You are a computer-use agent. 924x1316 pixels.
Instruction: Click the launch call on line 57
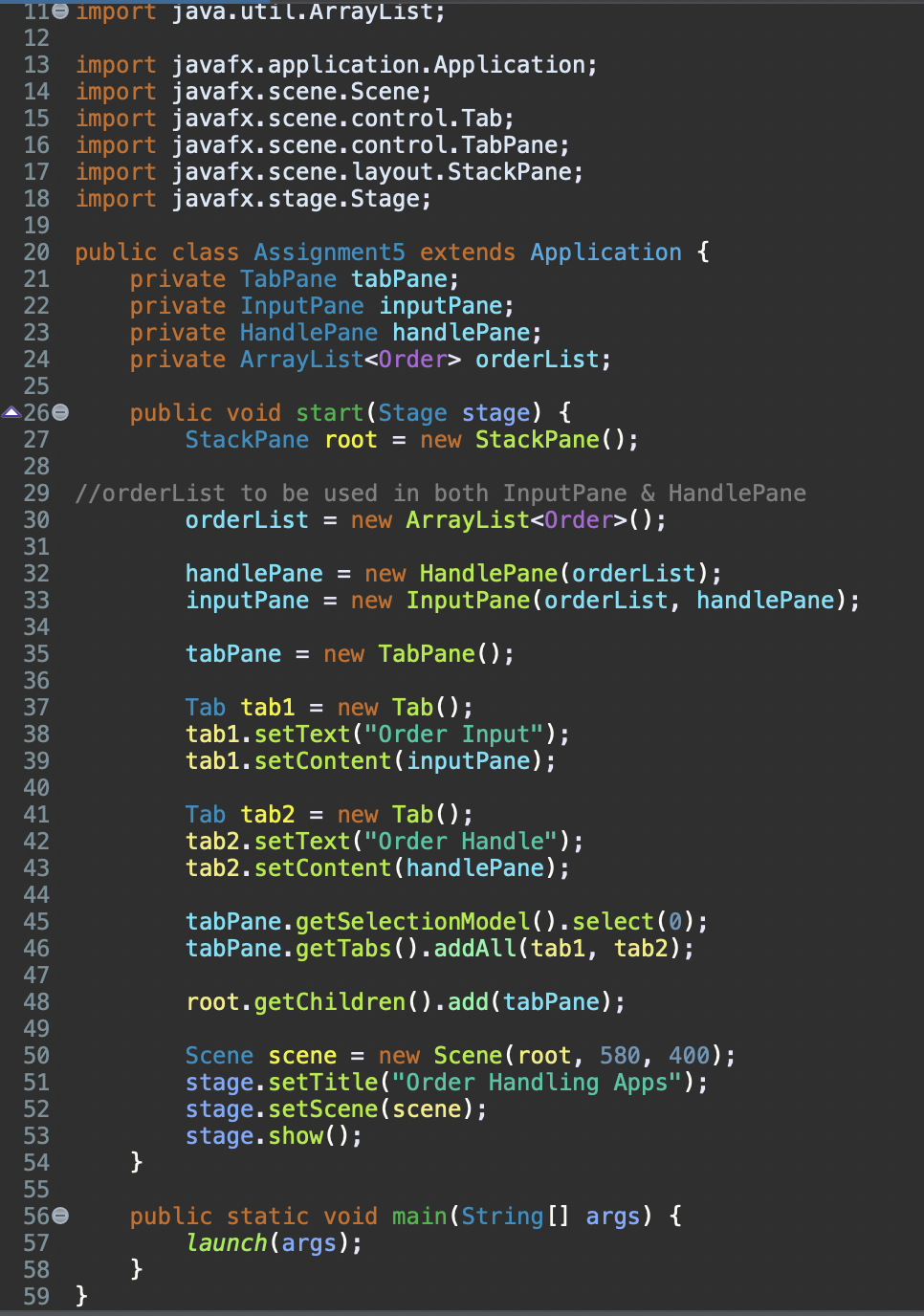click(227, 1242)
